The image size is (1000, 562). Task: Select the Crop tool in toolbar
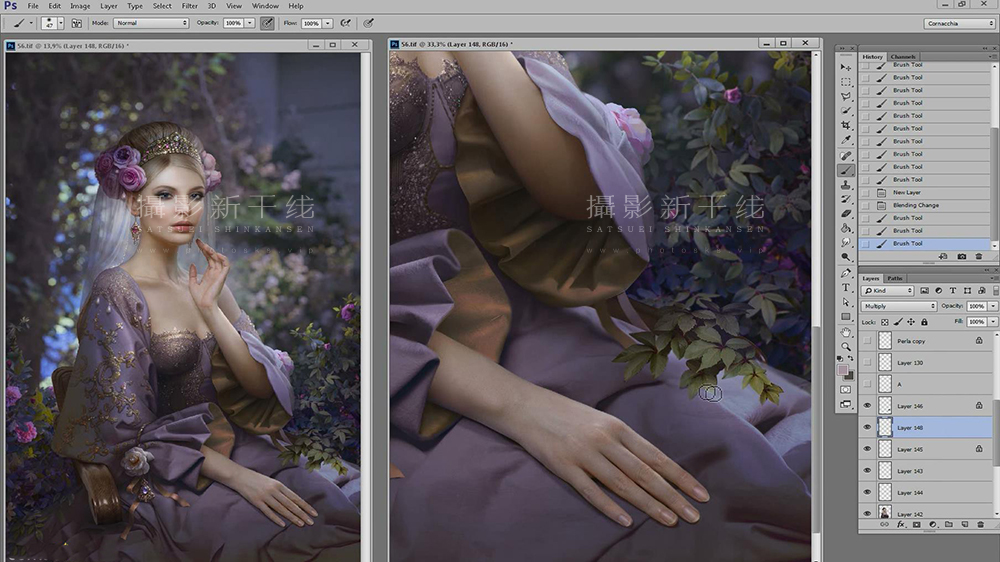pyautogui.click(x=846, y=125)
